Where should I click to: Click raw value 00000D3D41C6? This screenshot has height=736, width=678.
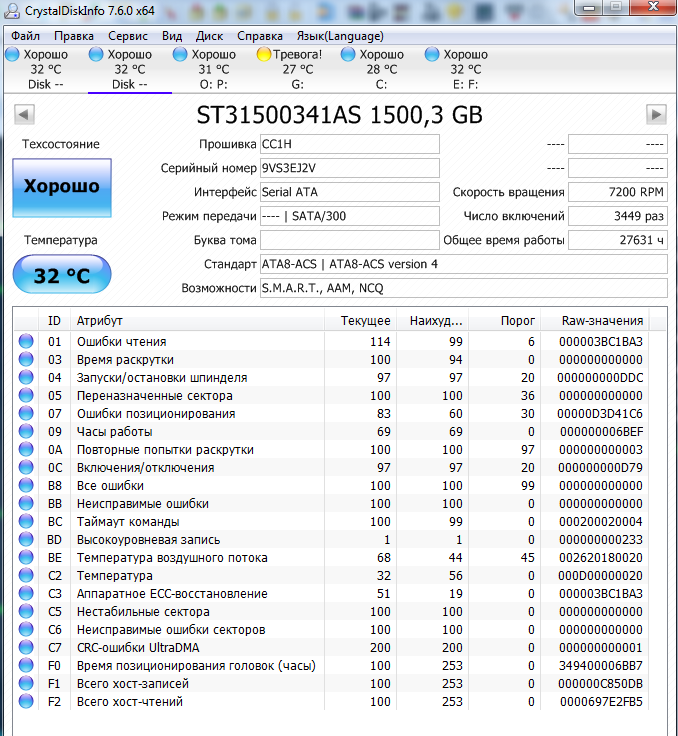[600, 414]
